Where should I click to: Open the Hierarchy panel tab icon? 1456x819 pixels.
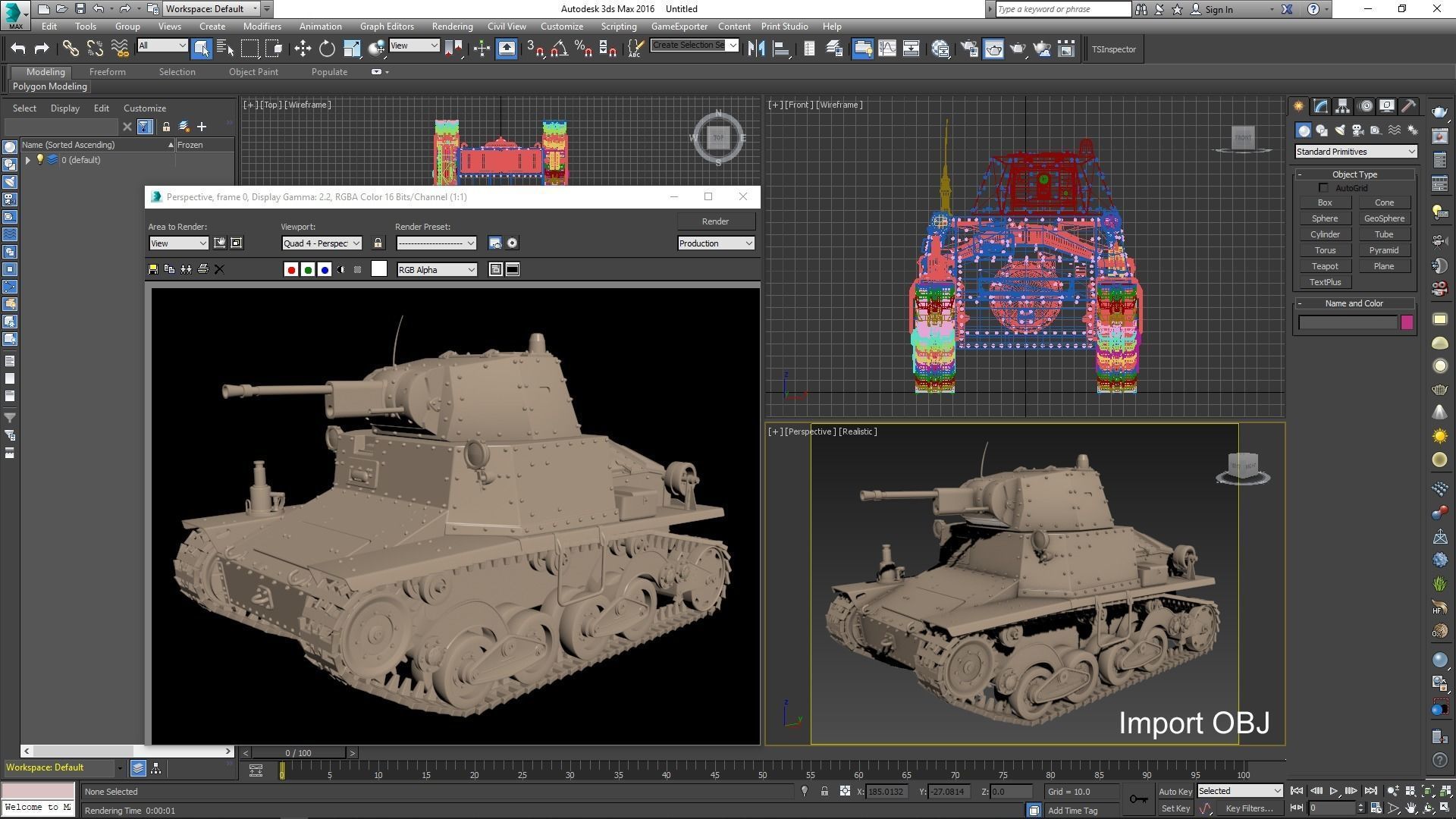1343,106
